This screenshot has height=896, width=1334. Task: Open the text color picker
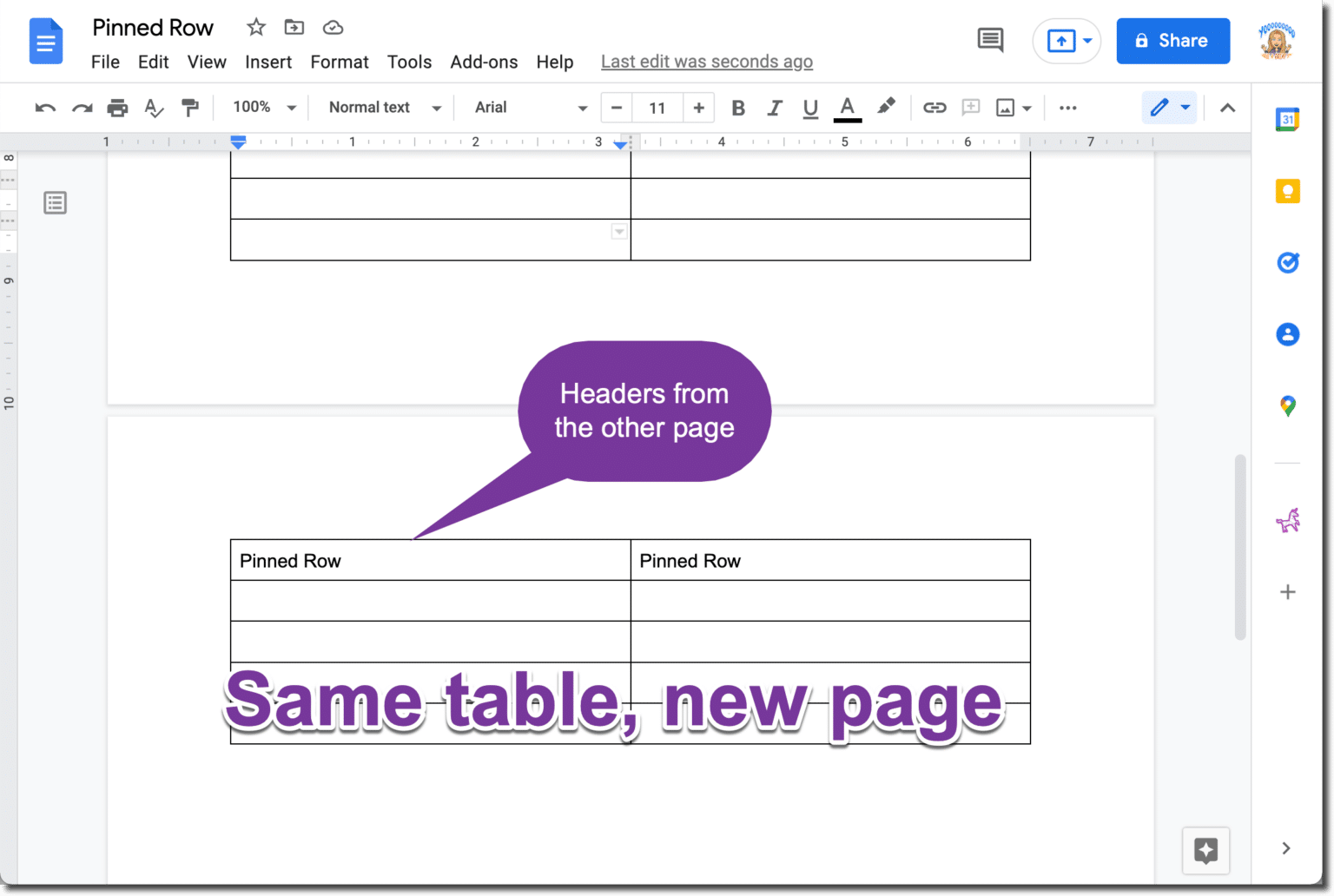click(x=848, y=108)
